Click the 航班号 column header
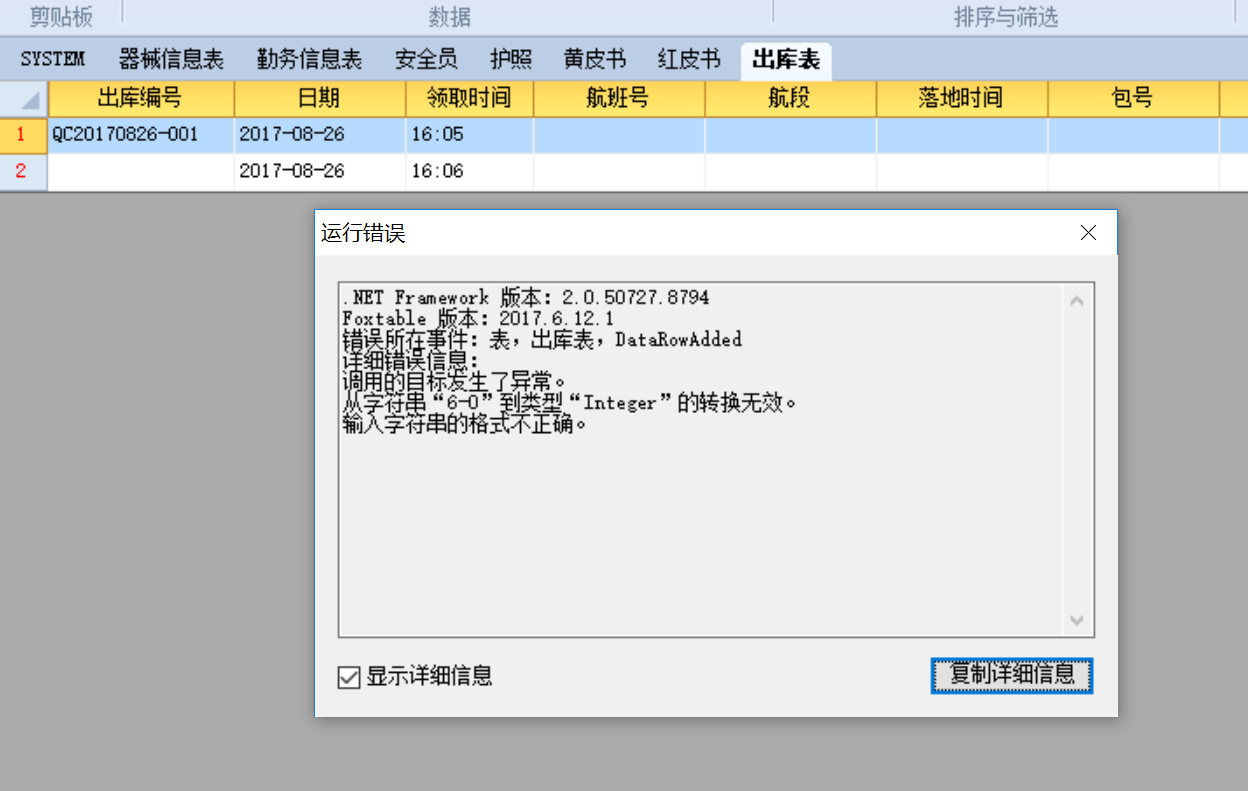The width and height of the screenshot is (1248, 791). coord(619,98)
